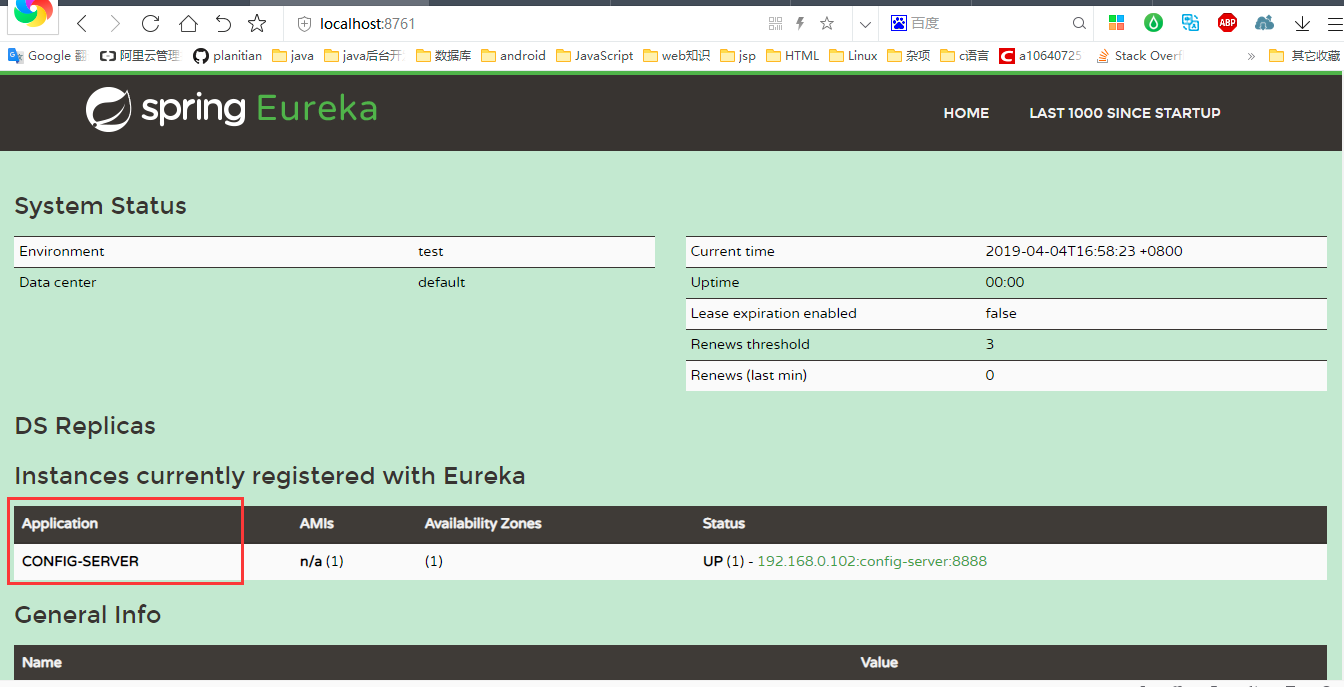Viewport: 1344px width, 687px height.
Task: Open the JavaScript bookmark folder
Action: point(595,56)
